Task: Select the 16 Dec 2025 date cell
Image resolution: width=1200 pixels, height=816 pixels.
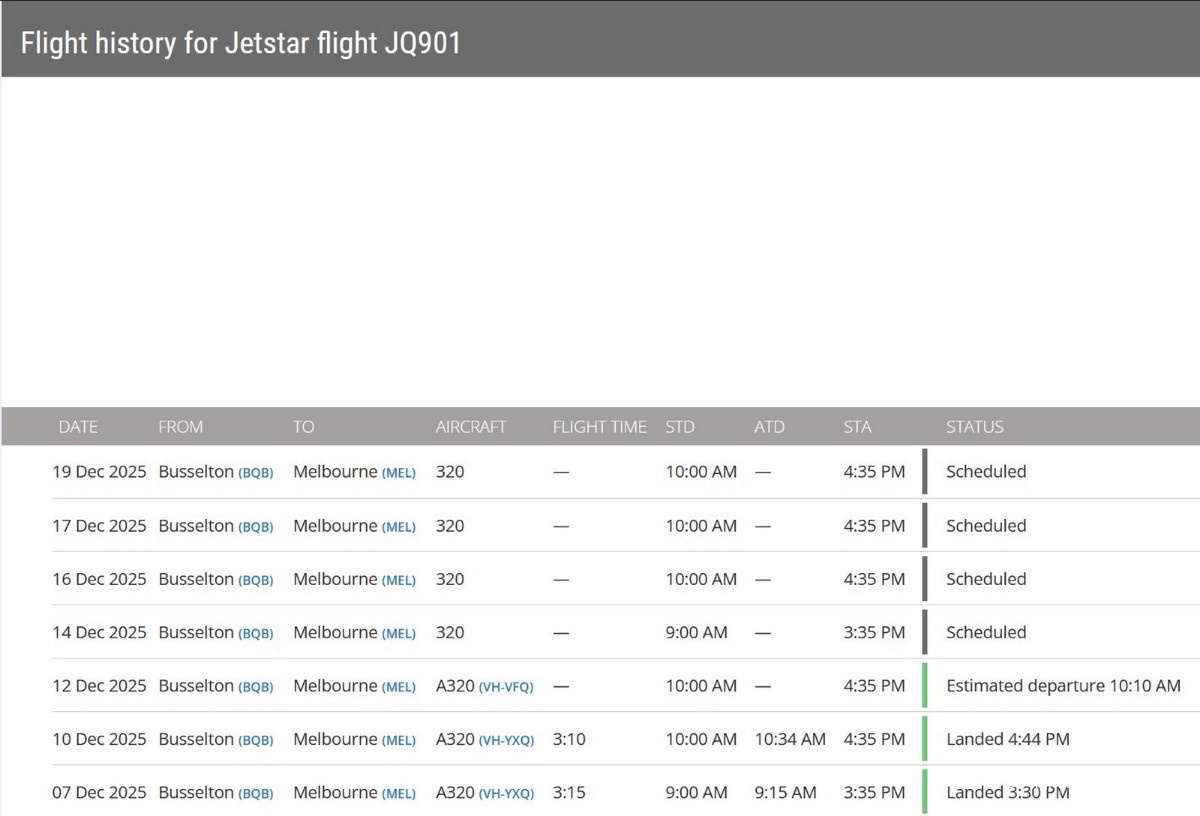Action: [x=99, y=579]
